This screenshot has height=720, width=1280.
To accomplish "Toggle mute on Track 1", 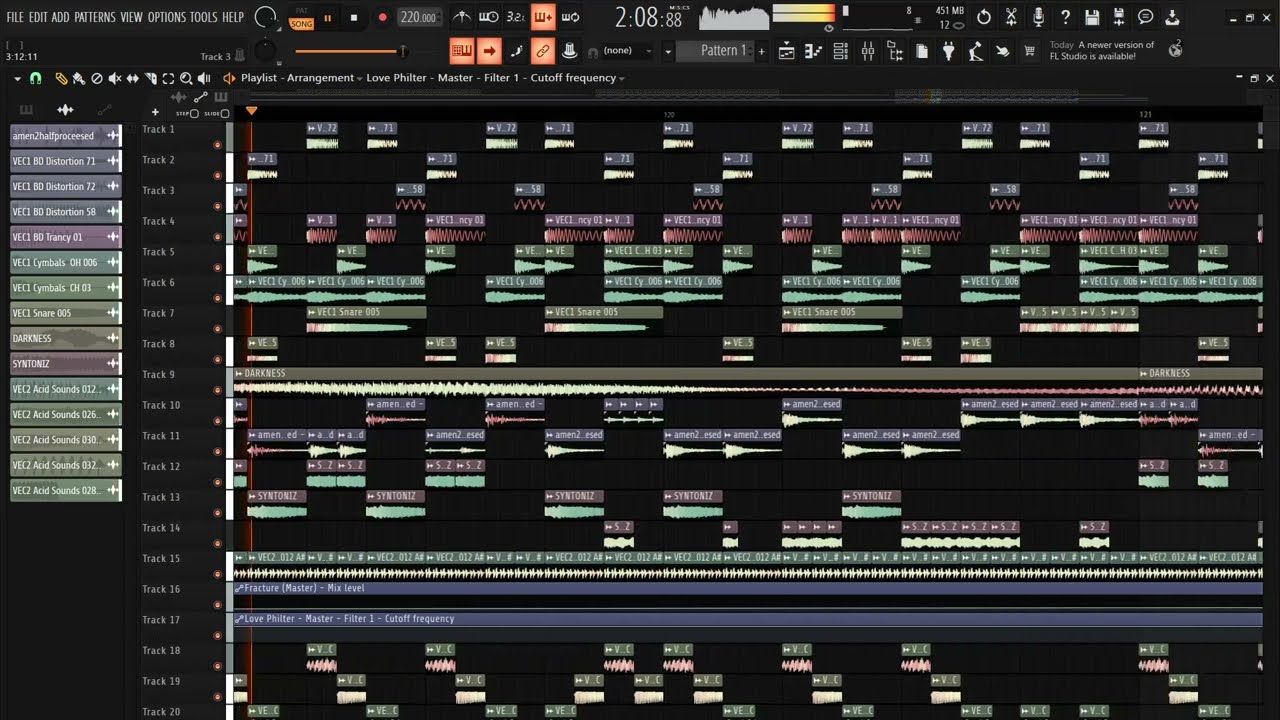I will coord(217,144).
